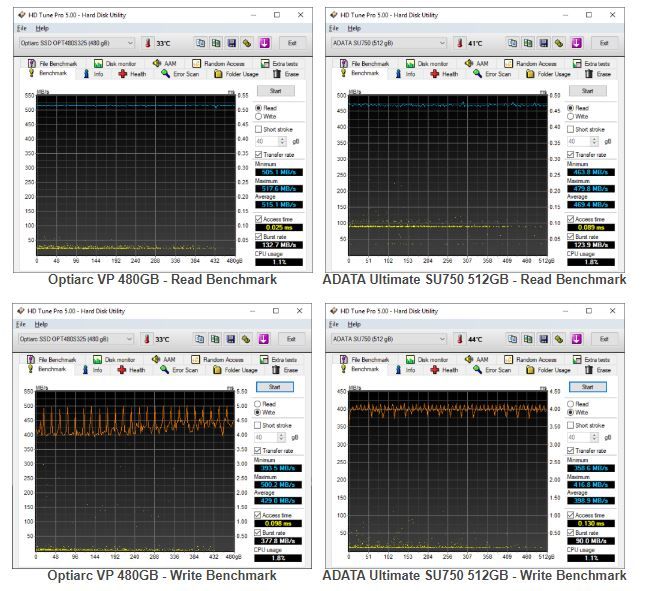Save floppy icon in ADATA Read Benchmark window
This screenshot has width=663, height=591.
pyautogui.click(x=544, y=43)
